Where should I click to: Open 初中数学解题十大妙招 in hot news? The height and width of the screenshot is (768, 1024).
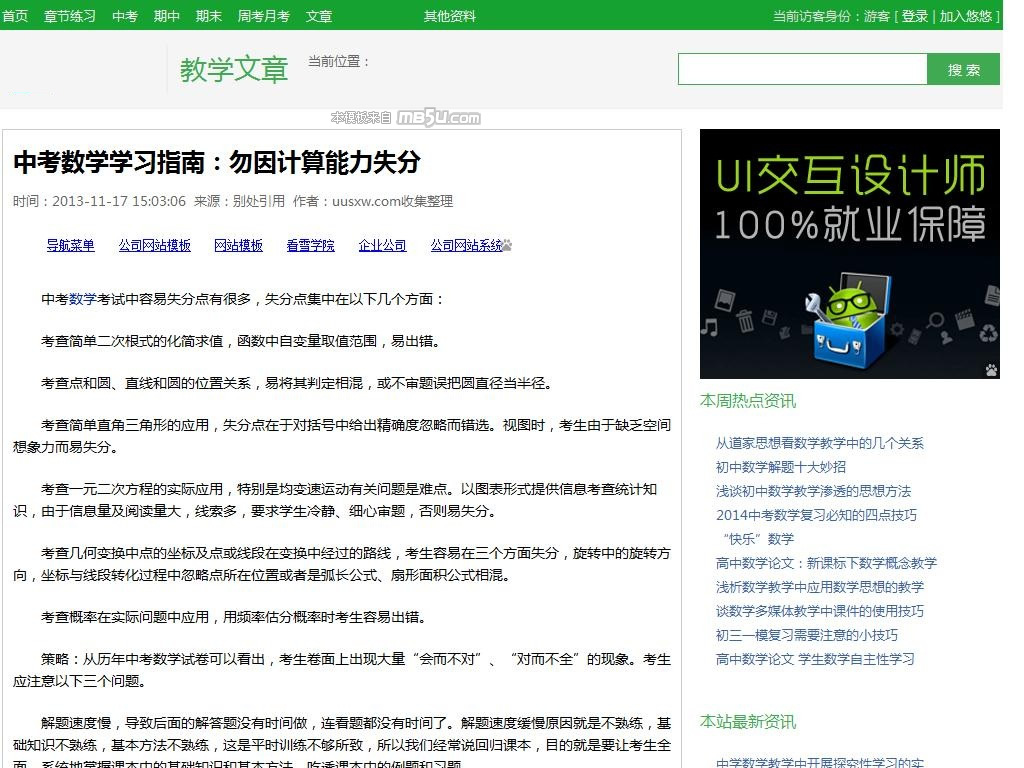point(780,467)
